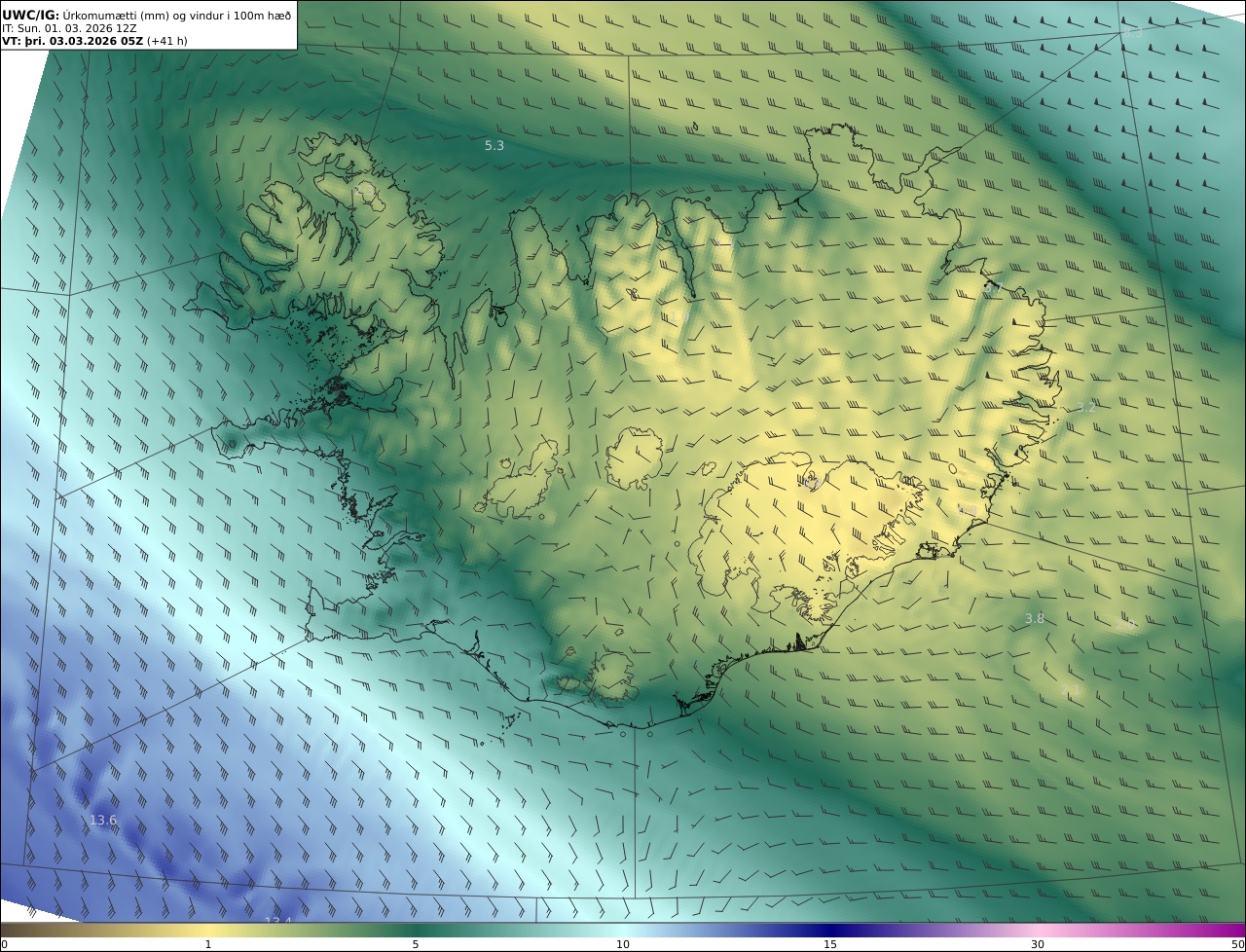Viewport: 1246px width, 952px height.
Task: Click the colorbar tick label 0
Action: (x=4, y=944)
